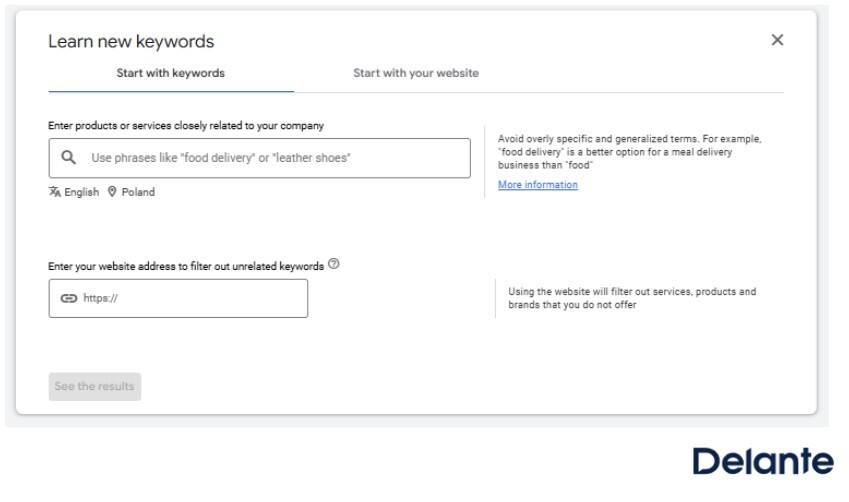Open the More information link

click(x=538, y=185)
